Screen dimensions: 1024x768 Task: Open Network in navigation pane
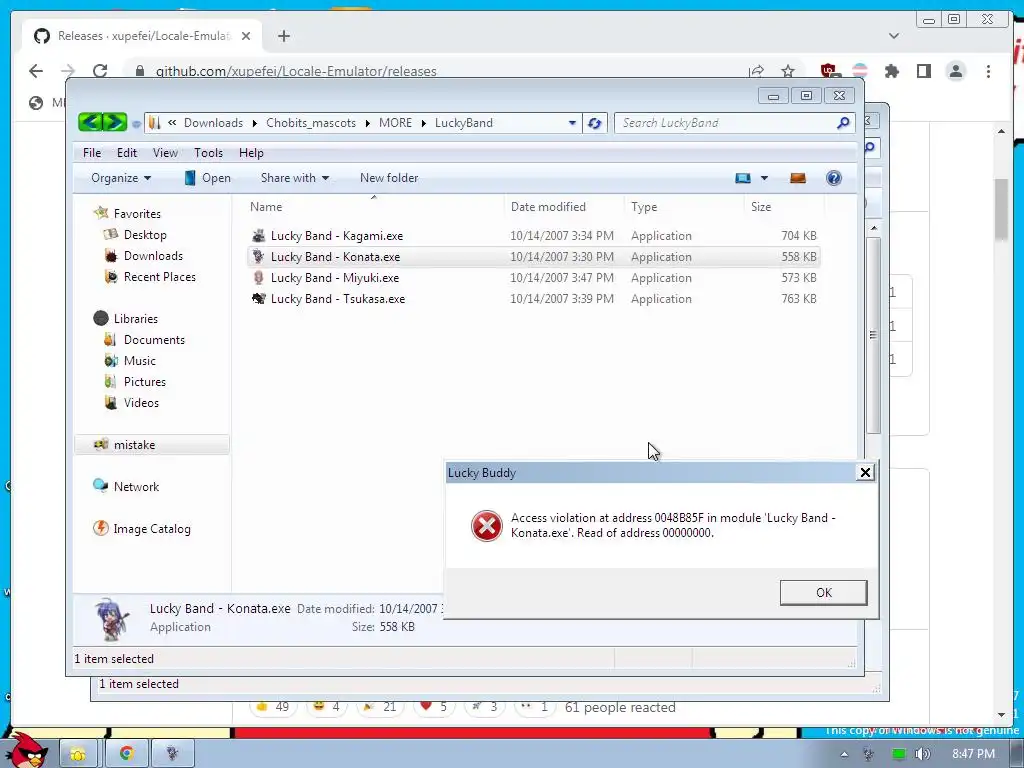click(136, 487)
